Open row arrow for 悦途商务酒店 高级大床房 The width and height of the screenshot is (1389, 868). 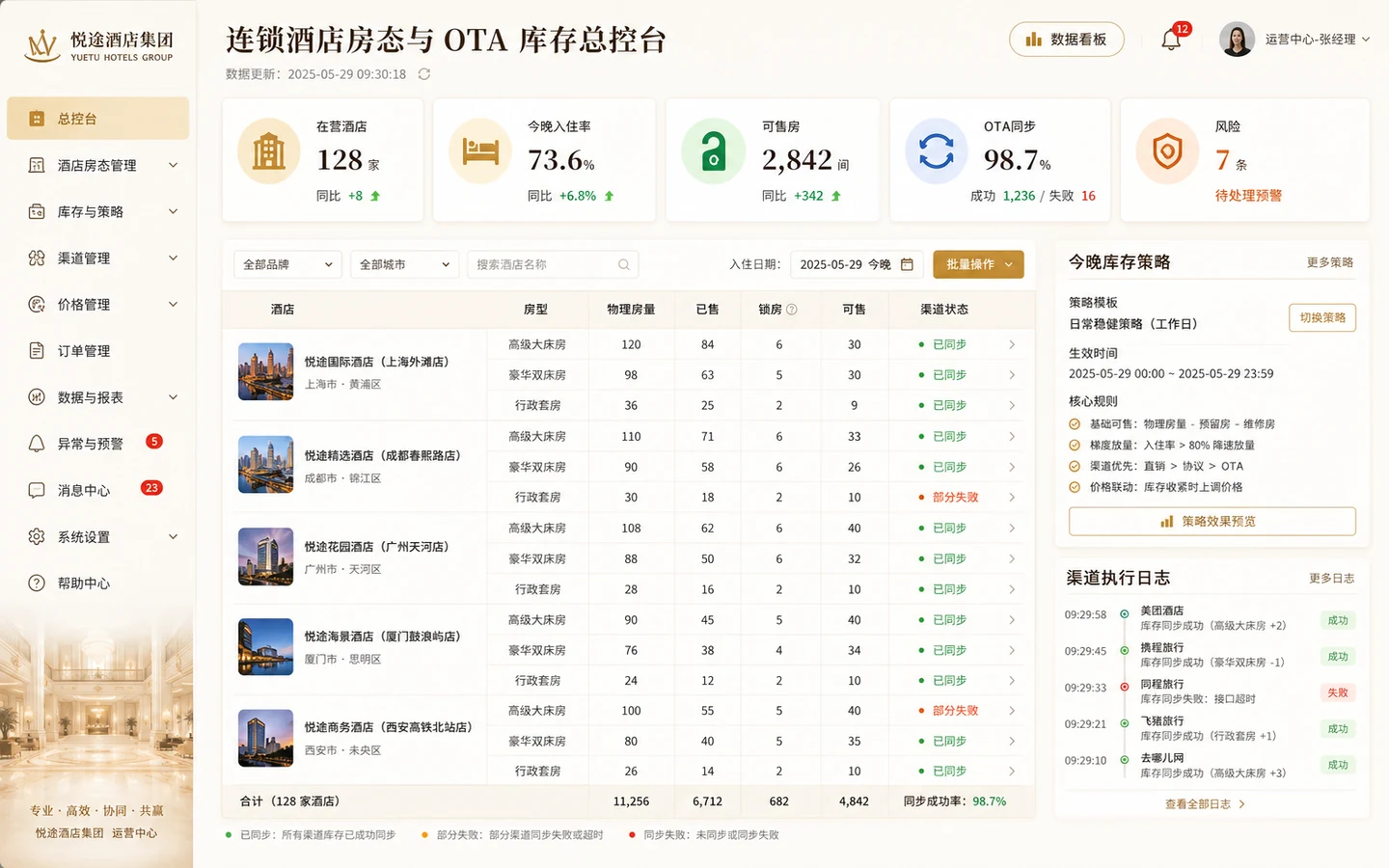(1012, 711)
